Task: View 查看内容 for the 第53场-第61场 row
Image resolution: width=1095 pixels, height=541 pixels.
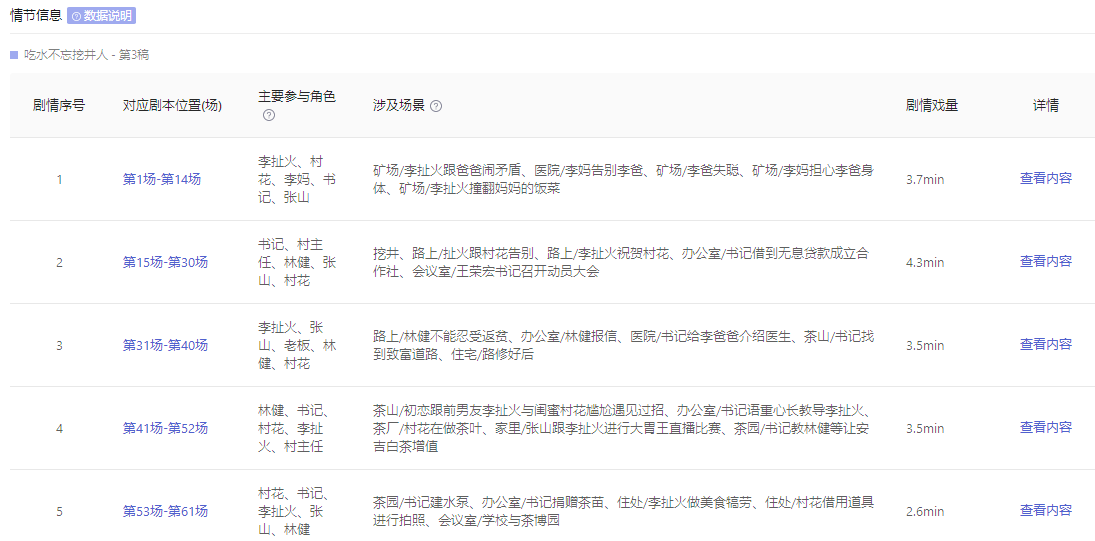Action: [1045, 510]
